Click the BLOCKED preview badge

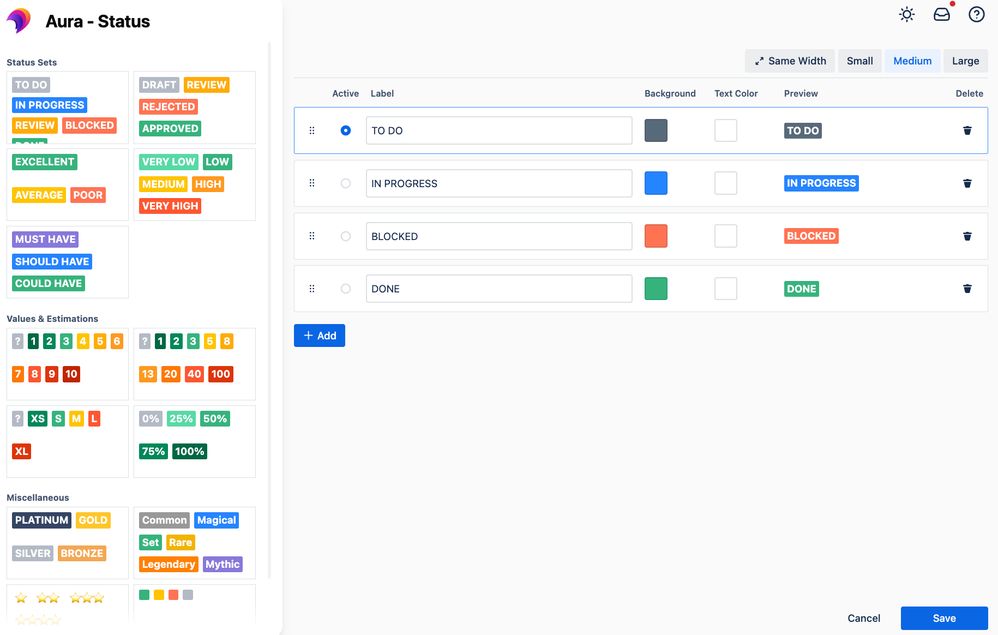pyautogui.click(x=811, y=236)
